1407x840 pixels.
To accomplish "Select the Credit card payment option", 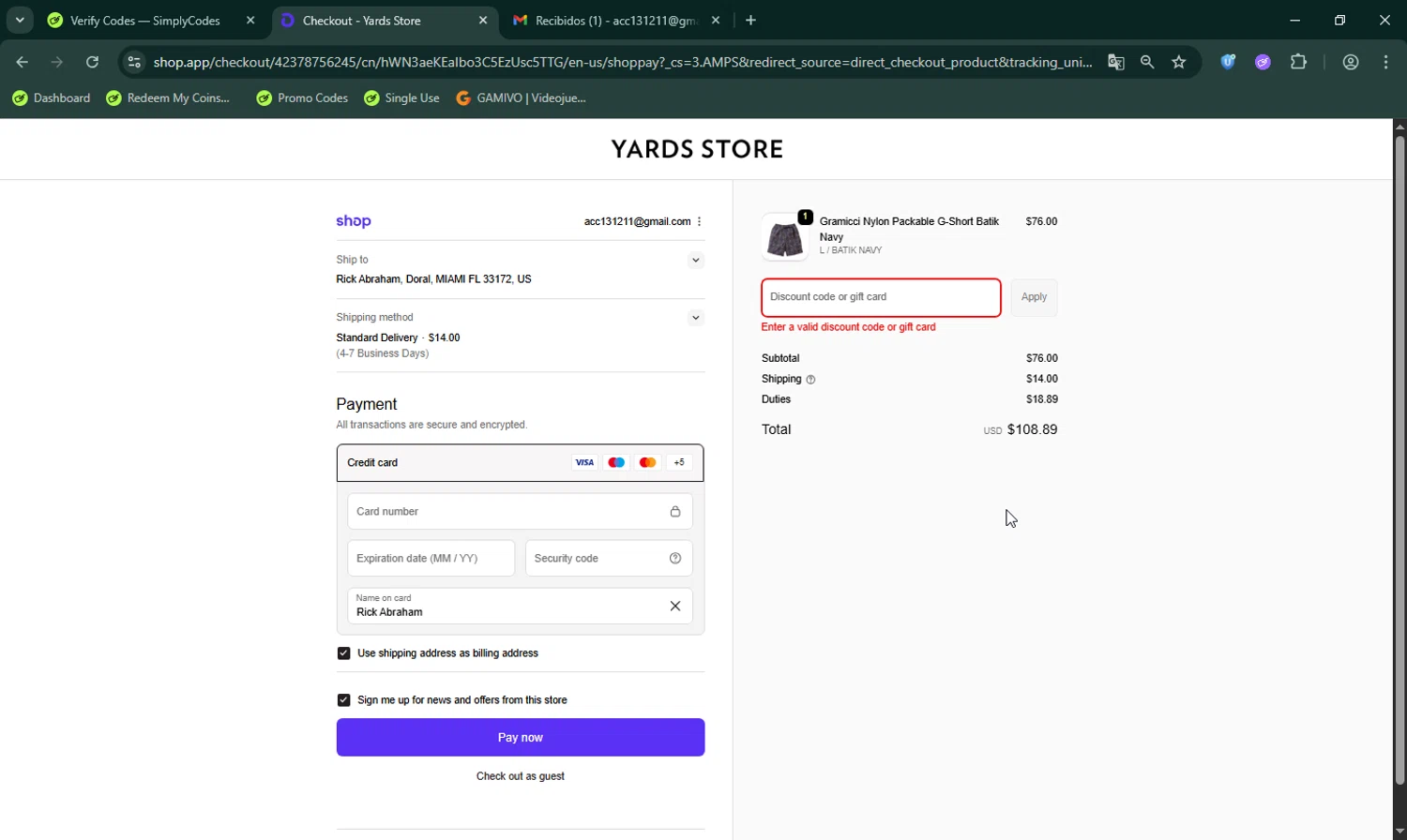I will [x=520, y=462].
